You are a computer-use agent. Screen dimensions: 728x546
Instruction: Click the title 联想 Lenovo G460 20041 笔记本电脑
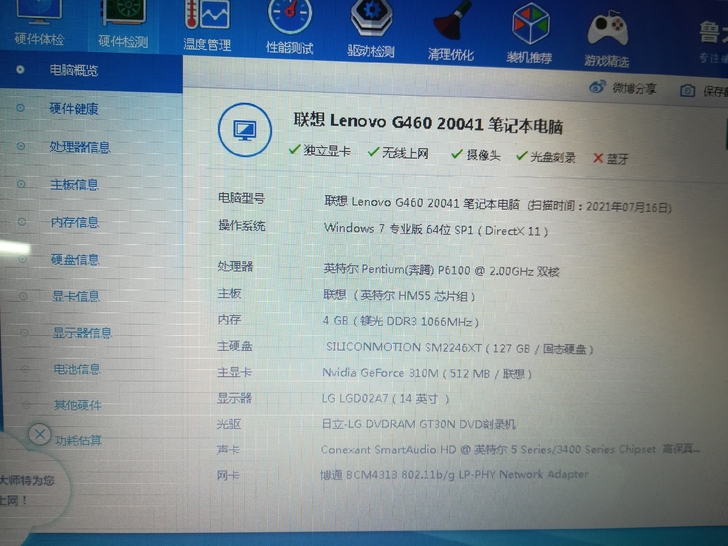(x=428, y=124)
